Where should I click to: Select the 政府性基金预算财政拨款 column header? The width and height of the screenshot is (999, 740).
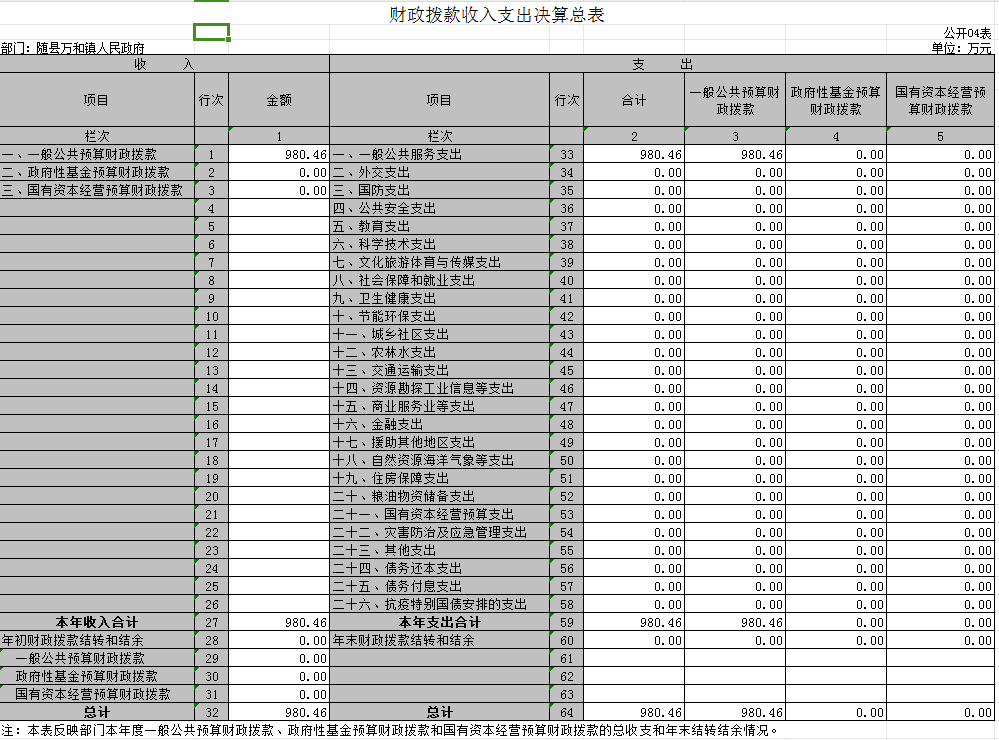pos(835,100)
